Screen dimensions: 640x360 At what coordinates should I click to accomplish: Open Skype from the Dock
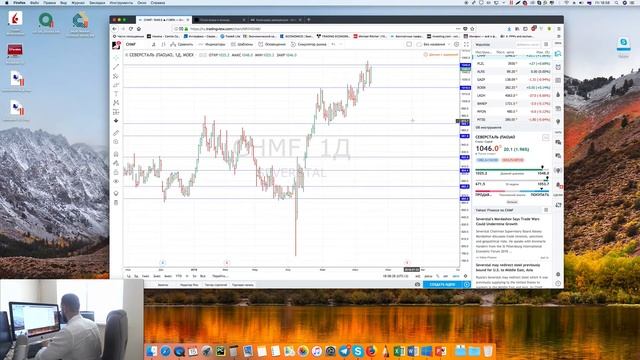point(358,351)
